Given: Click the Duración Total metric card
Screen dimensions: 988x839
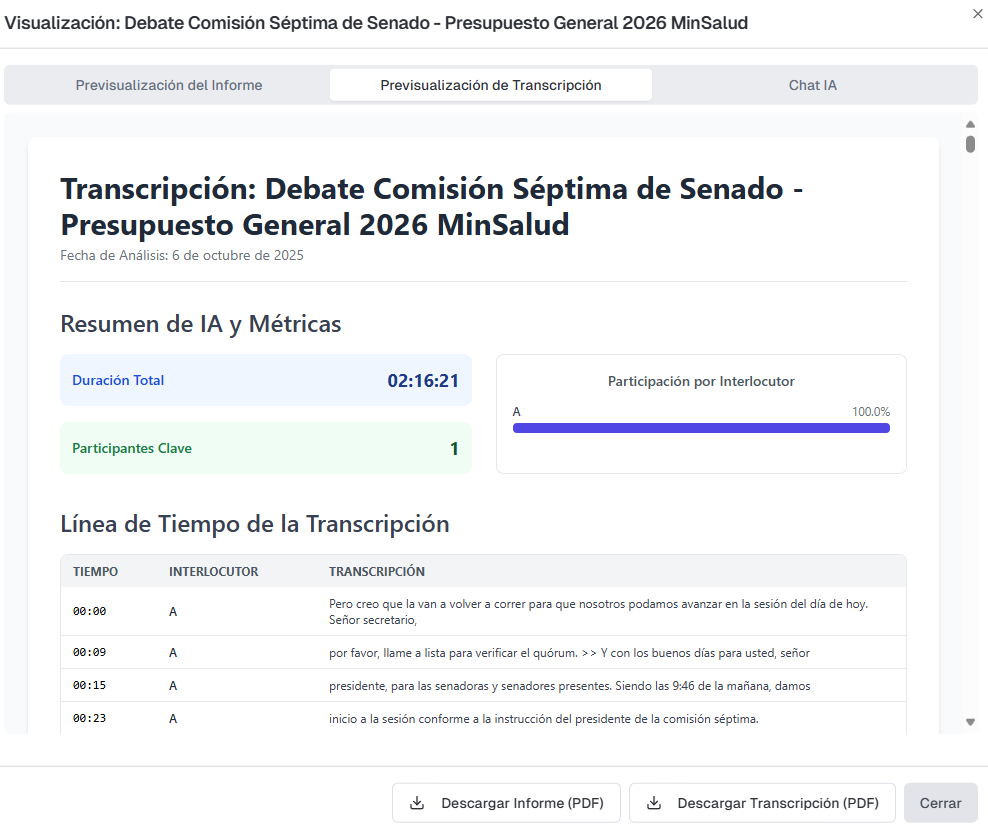Looking at the screenshot, I should tap(266, 380).
